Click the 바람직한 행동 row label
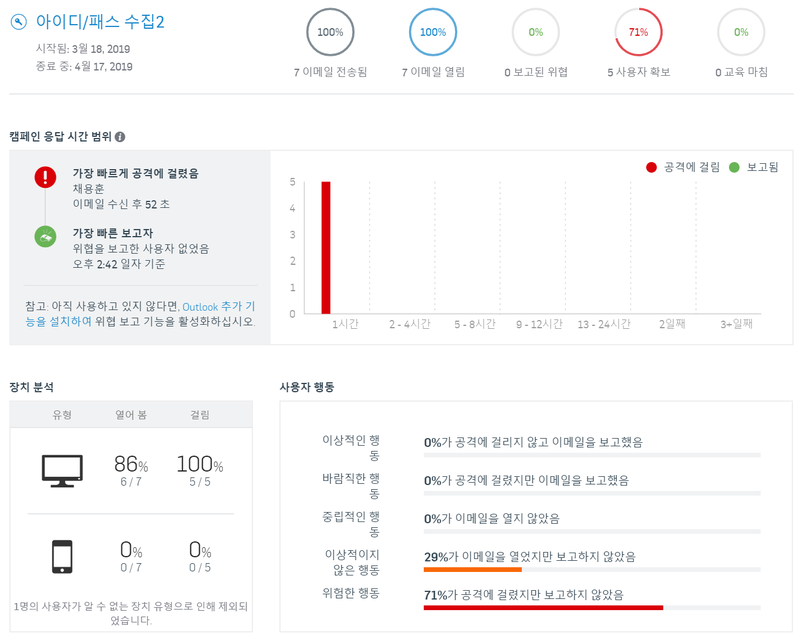The height and width of the screenshot is (643, 800). 351,486
